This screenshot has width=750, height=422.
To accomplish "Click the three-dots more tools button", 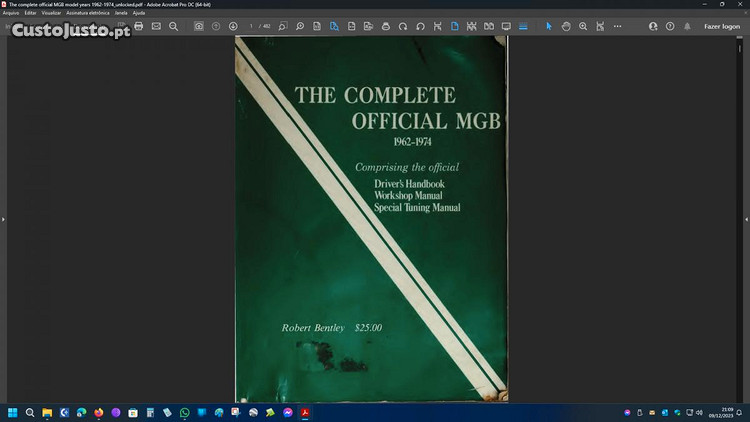I will 617,26.
